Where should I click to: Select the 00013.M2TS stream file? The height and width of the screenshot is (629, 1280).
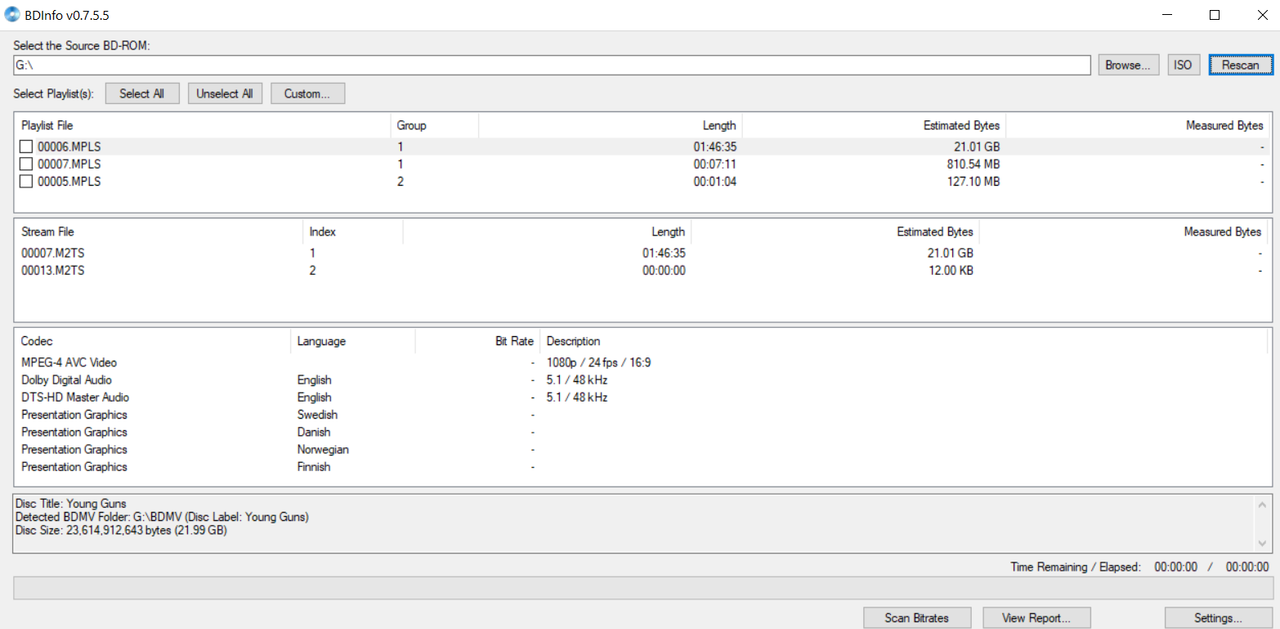642,271
